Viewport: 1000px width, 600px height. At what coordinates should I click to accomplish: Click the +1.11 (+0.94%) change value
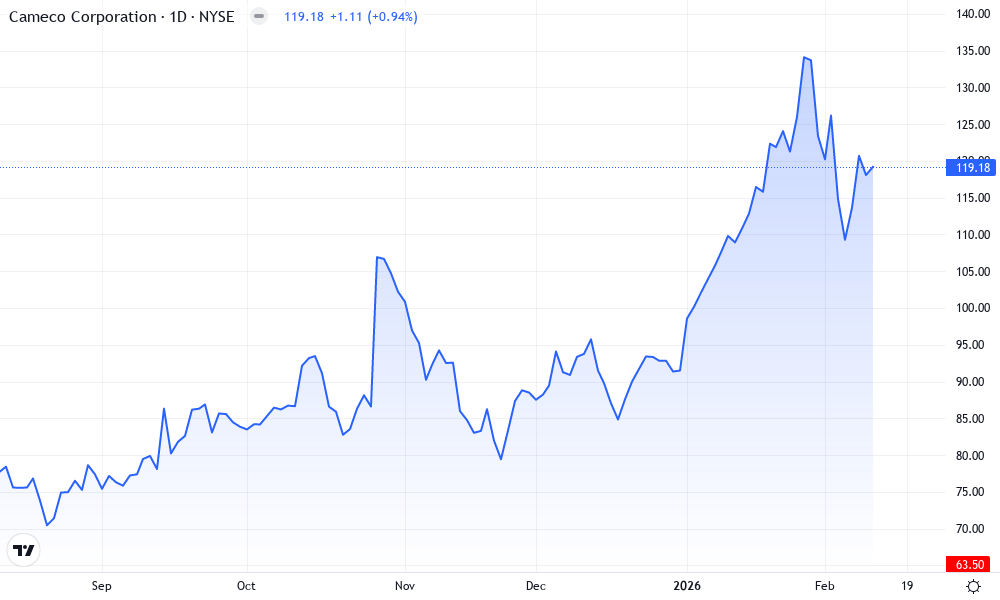(x=373, y=16)
